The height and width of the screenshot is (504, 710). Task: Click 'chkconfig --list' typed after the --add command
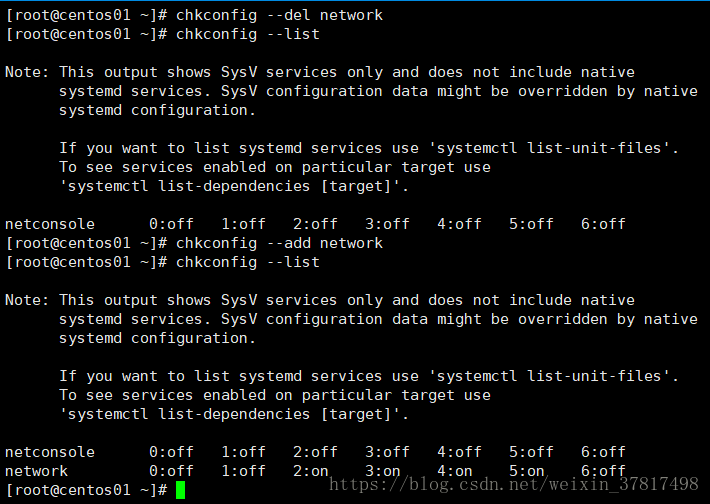248,262
